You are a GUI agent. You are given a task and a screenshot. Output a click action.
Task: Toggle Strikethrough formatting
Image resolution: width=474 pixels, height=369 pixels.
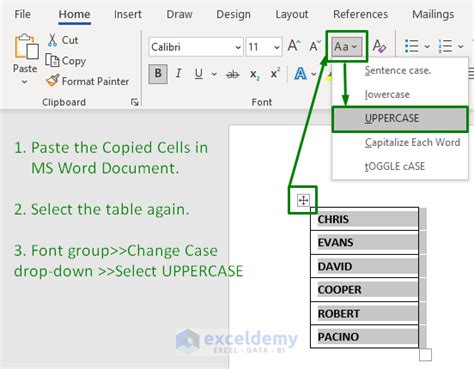coord(233,74)
